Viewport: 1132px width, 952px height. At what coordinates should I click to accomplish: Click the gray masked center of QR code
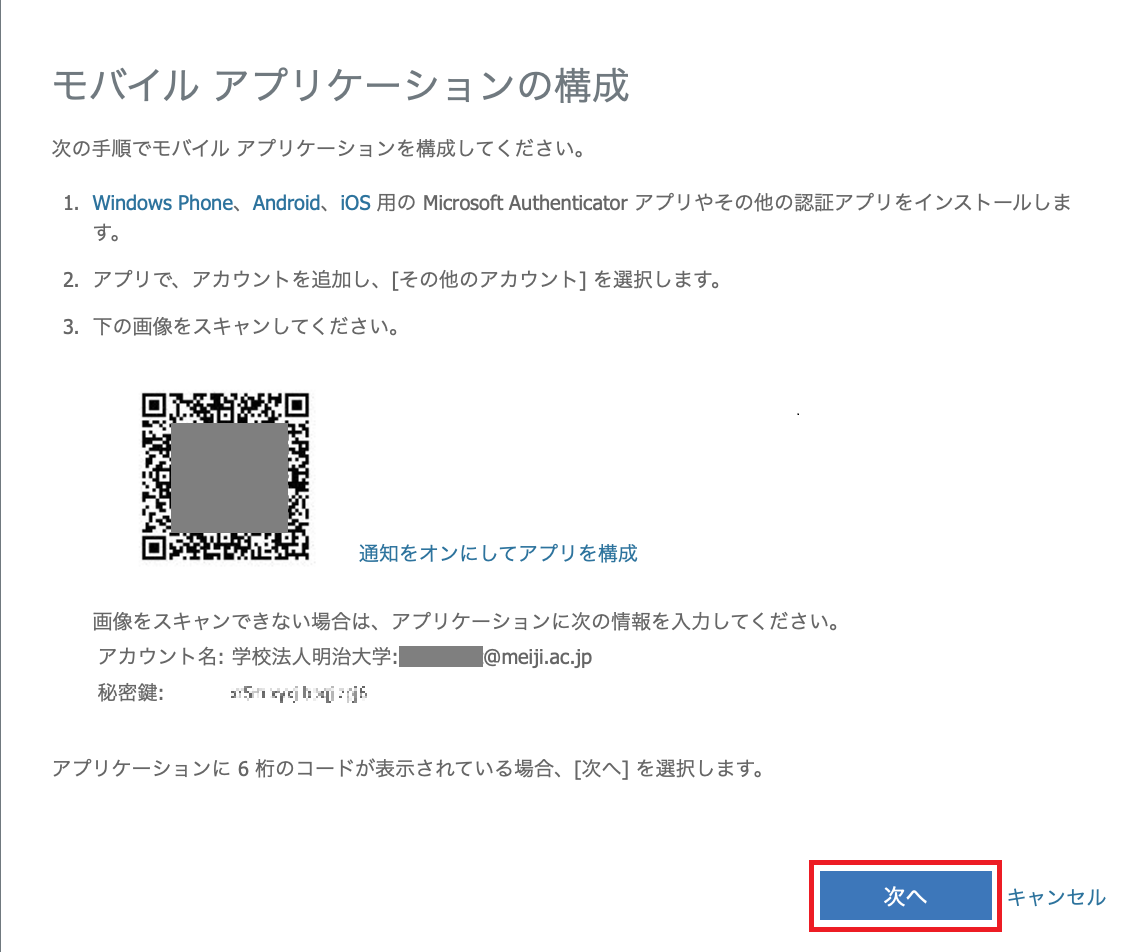230,478
